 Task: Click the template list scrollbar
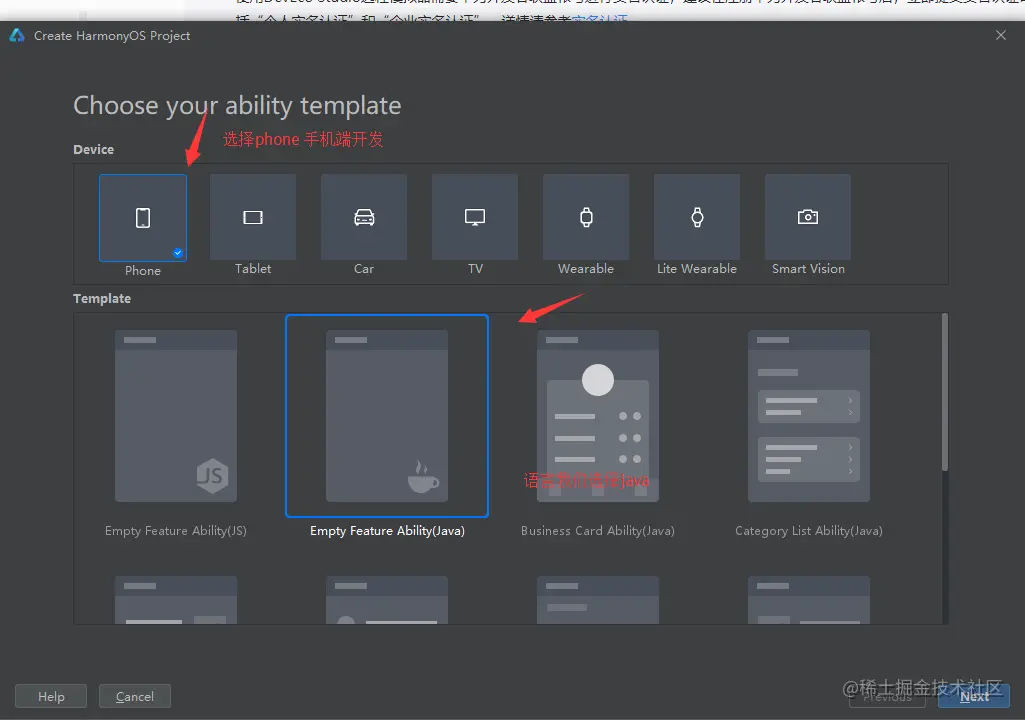[x=945, y=392]
